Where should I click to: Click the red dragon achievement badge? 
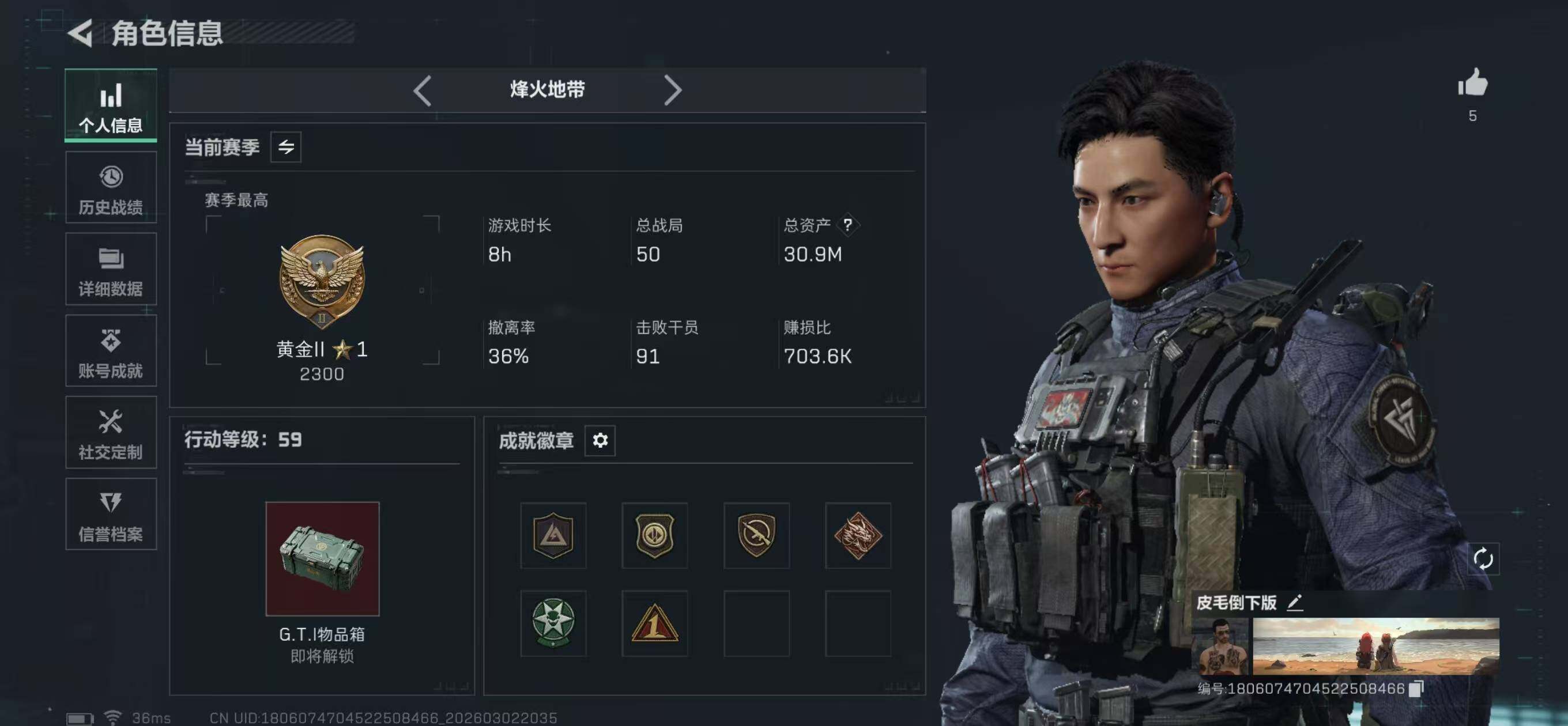click(x=858, y=535)
